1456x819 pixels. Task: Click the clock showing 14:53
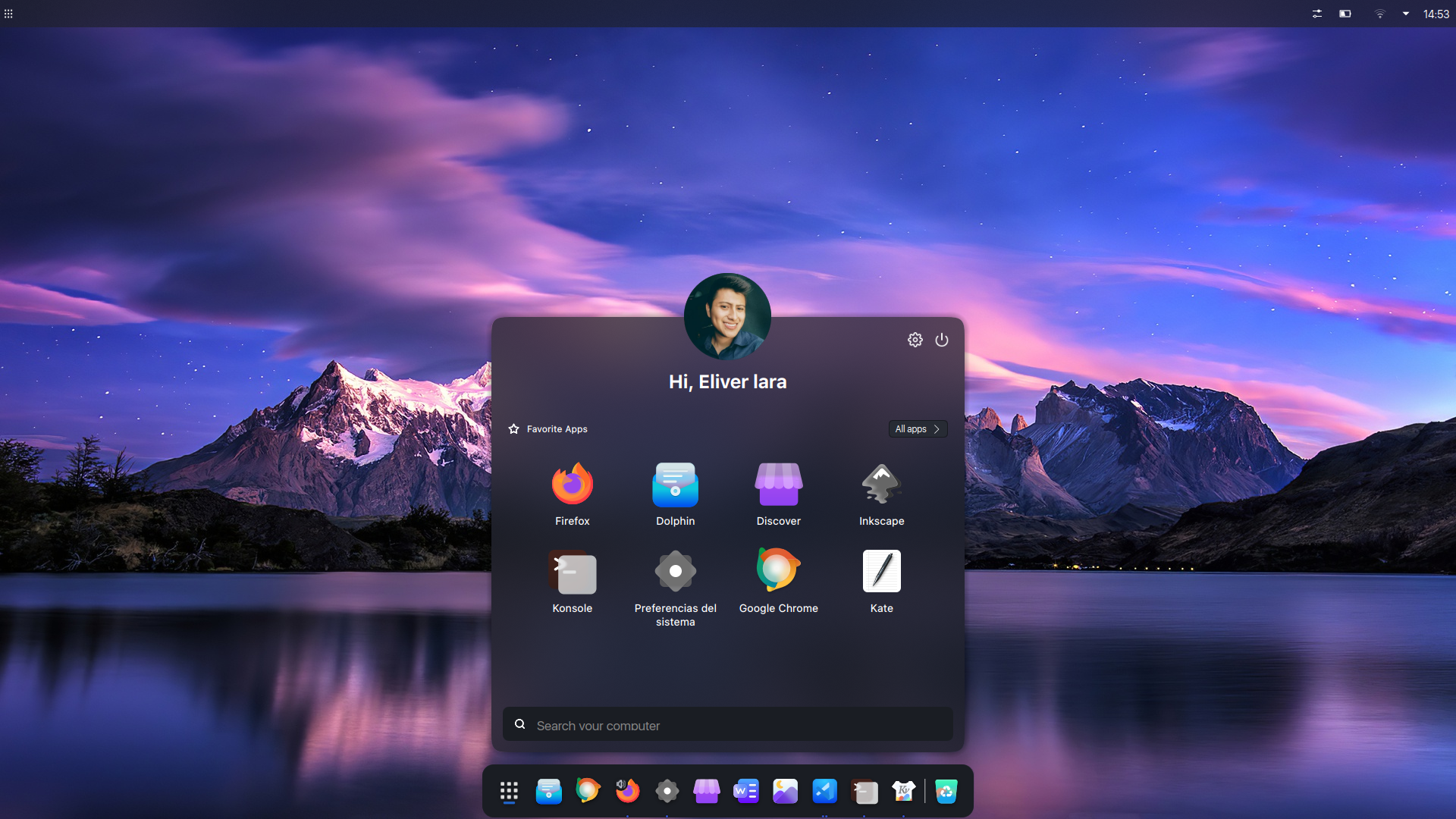pos(1436,14)
